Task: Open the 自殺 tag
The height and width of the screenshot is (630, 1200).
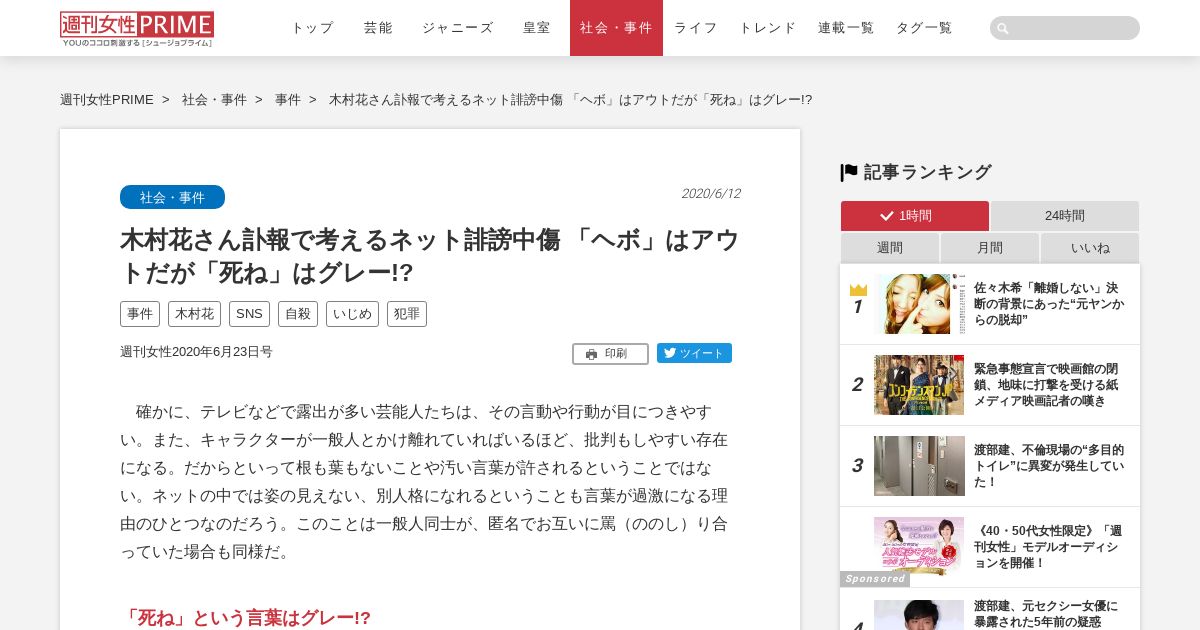Action: (x=298, y=314)
